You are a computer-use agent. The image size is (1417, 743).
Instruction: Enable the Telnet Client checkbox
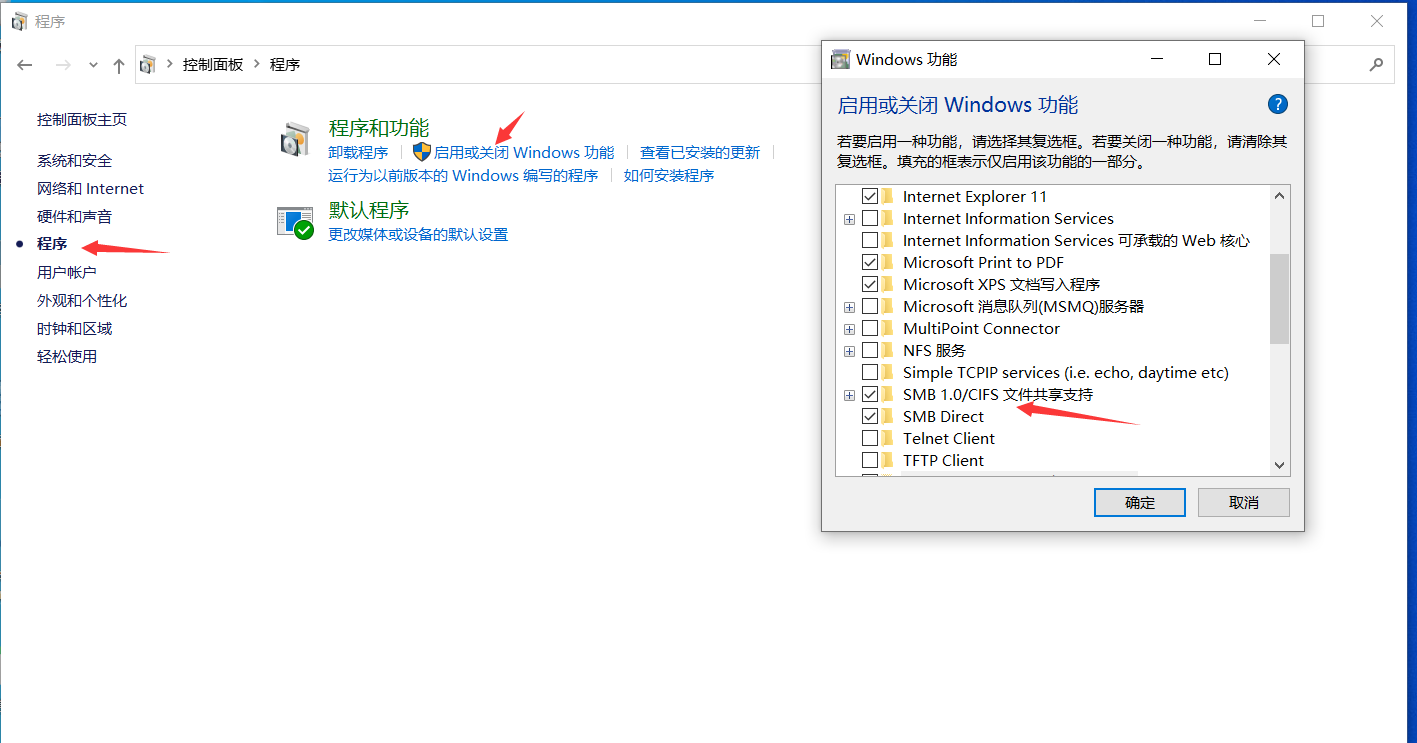pos(870,438)
